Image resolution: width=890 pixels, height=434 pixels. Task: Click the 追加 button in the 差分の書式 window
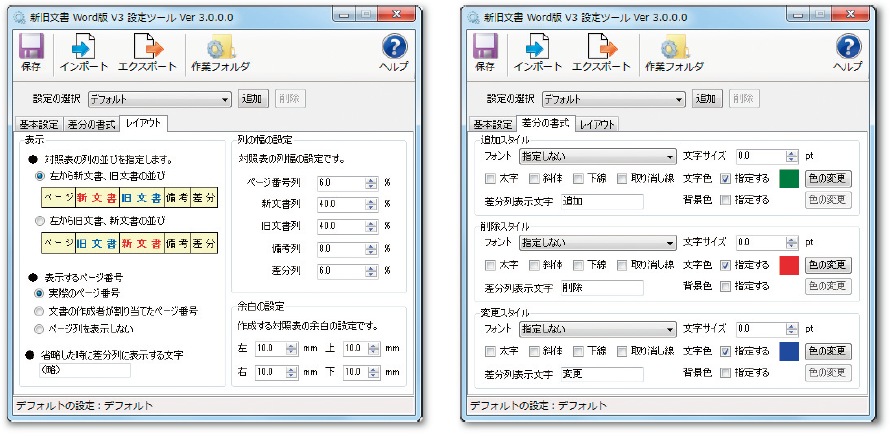(707, 99)
